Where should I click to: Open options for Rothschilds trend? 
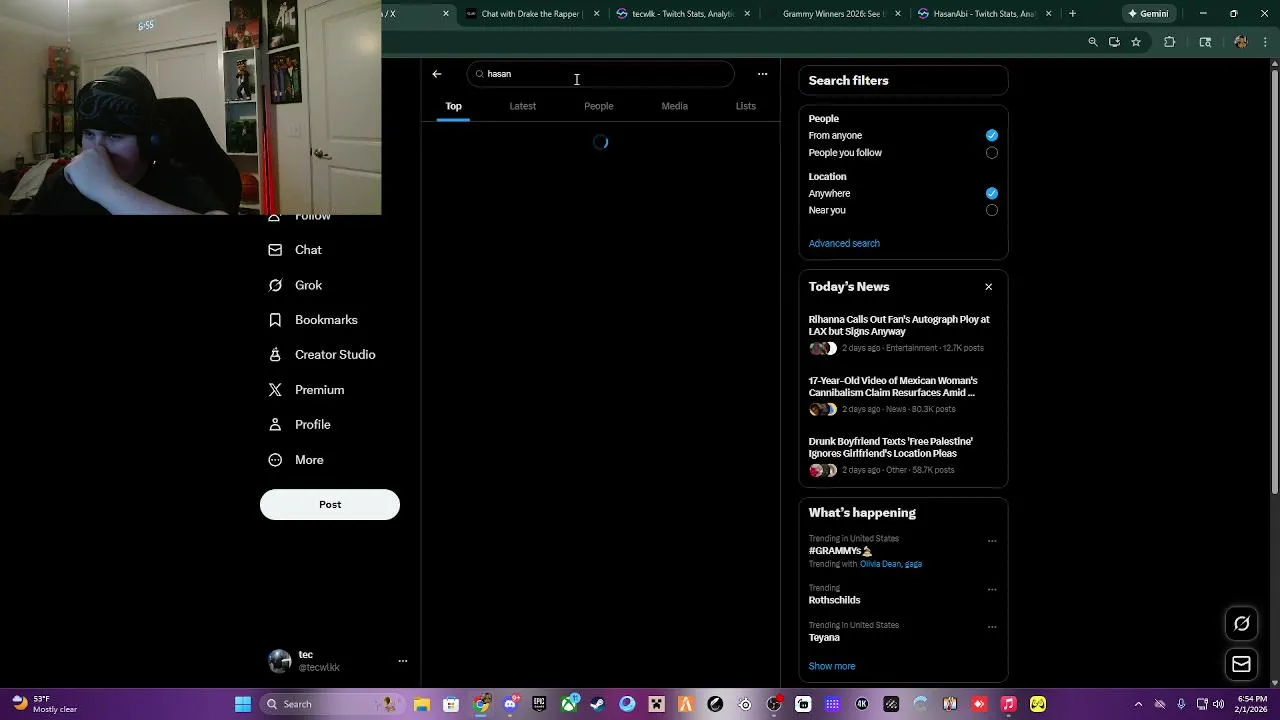[x=992, y=590]
